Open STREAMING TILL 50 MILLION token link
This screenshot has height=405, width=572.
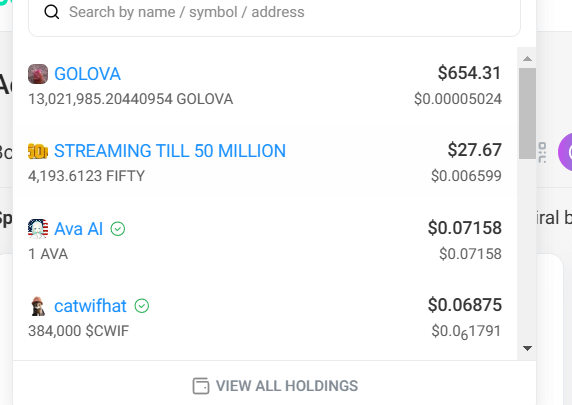170,151
